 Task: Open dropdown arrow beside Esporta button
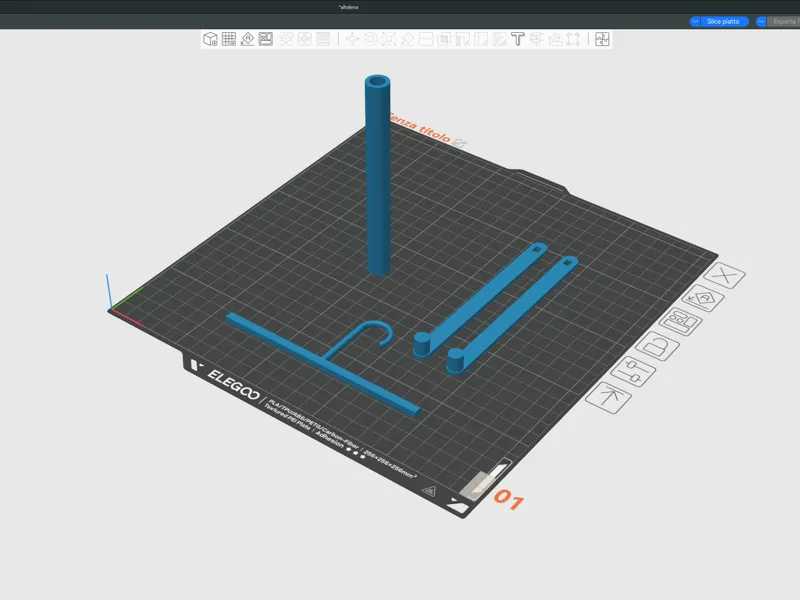pyautogui.click(x=761, y=21)
